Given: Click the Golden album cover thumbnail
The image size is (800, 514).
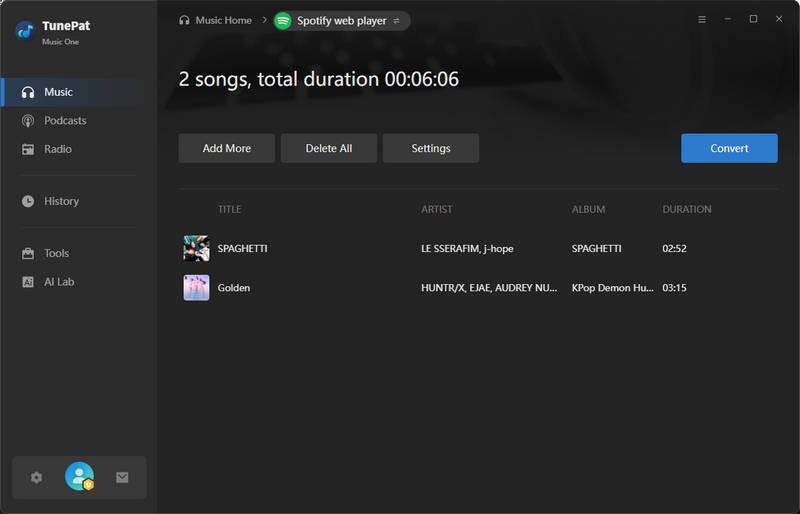Looking at the screenshot, I should (196, 288).
